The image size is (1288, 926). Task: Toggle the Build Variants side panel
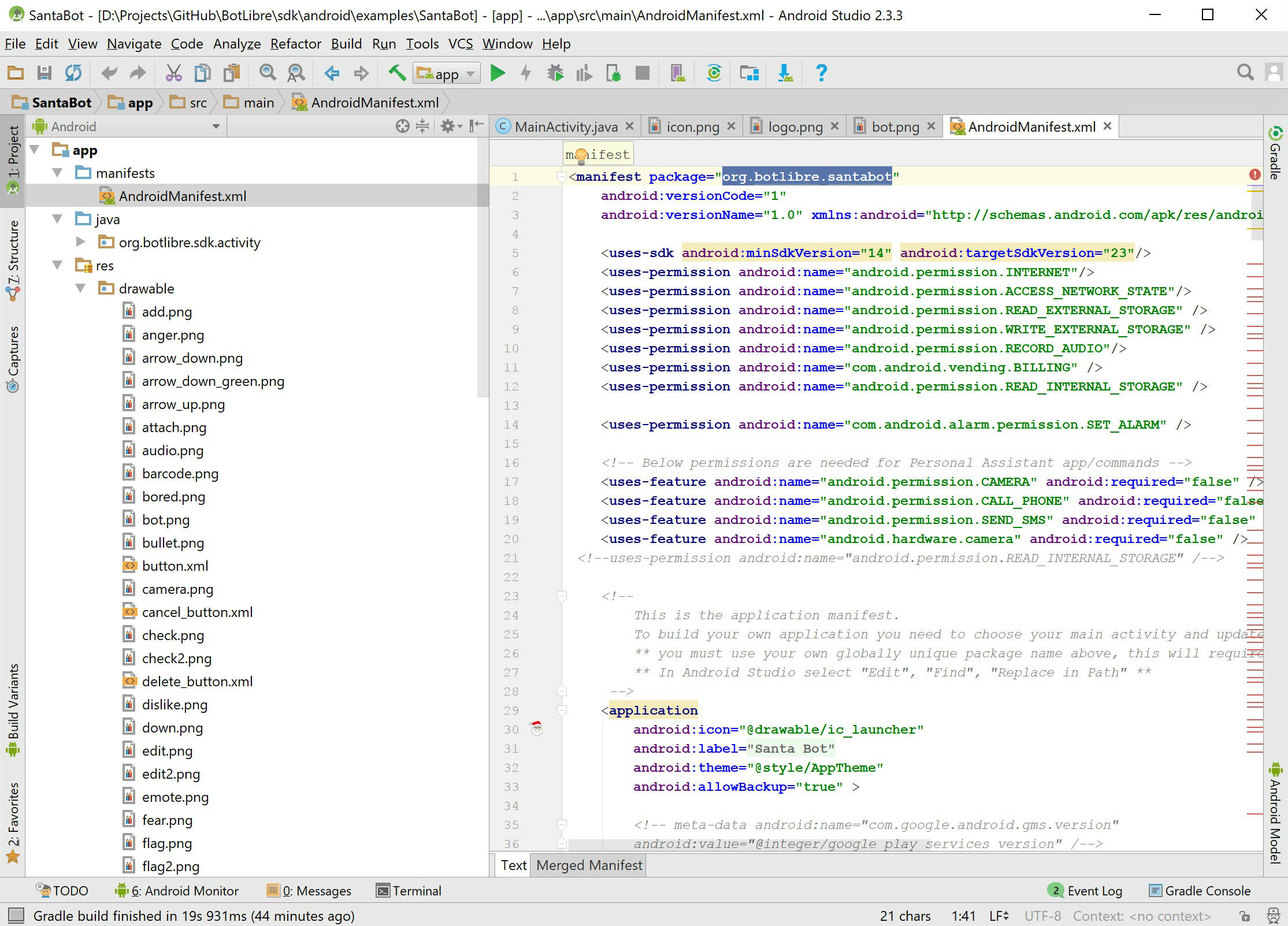pyautogui.click(x=13, y=710)
